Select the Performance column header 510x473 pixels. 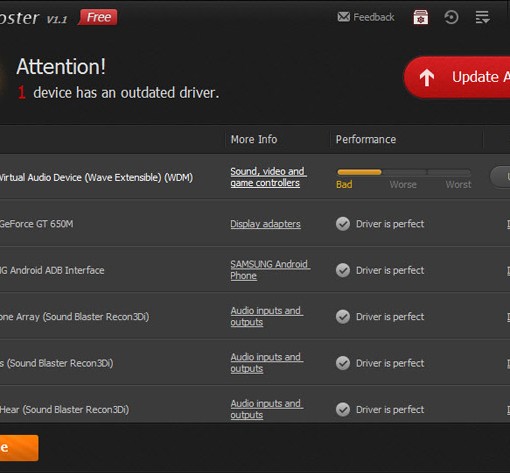366,139
